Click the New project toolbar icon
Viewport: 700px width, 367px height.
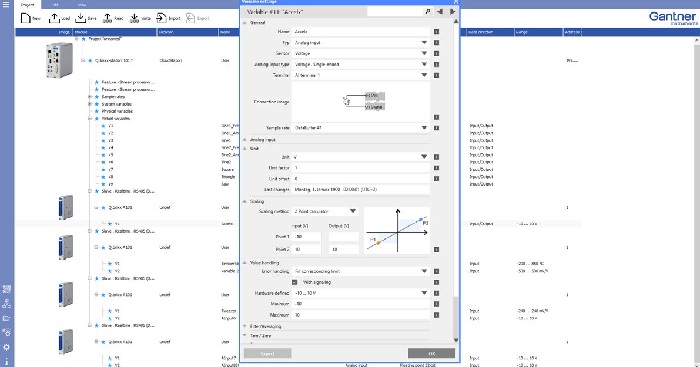26,18
